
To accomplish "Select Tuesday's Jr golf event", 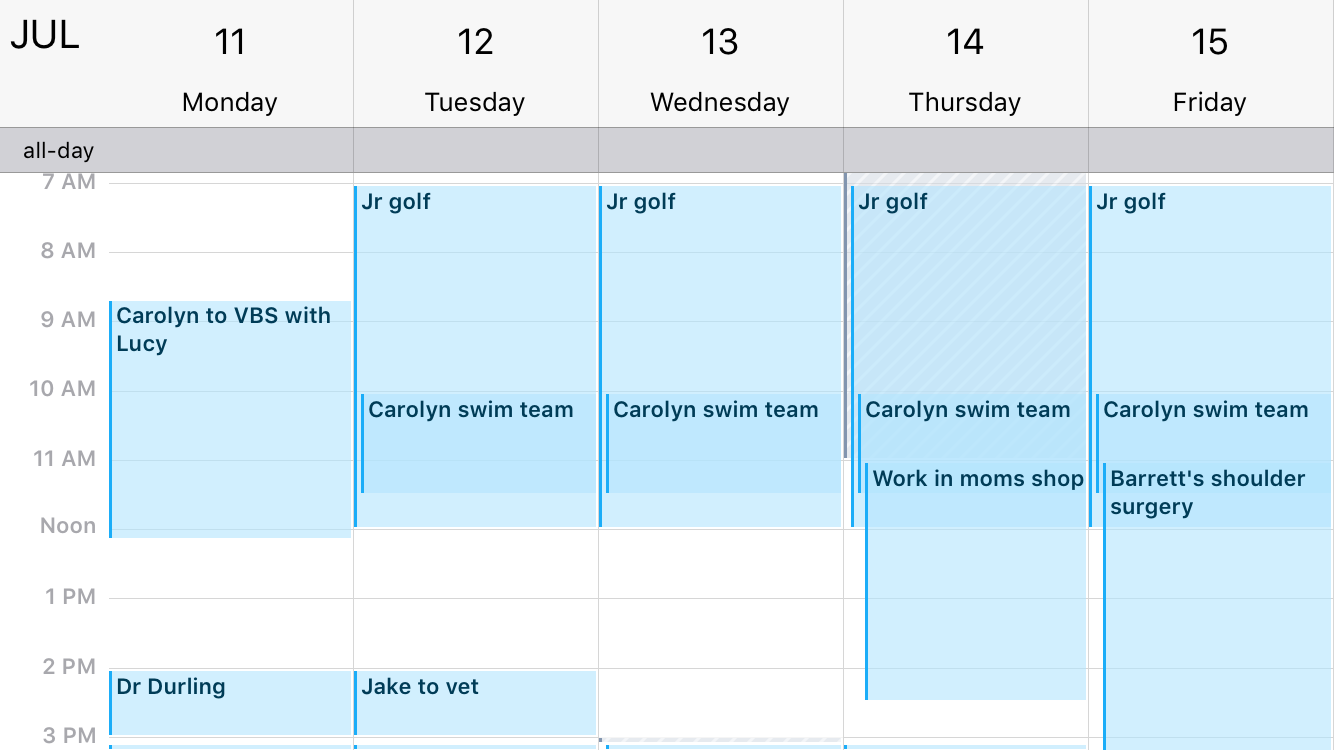I will (x=475, y=290).
